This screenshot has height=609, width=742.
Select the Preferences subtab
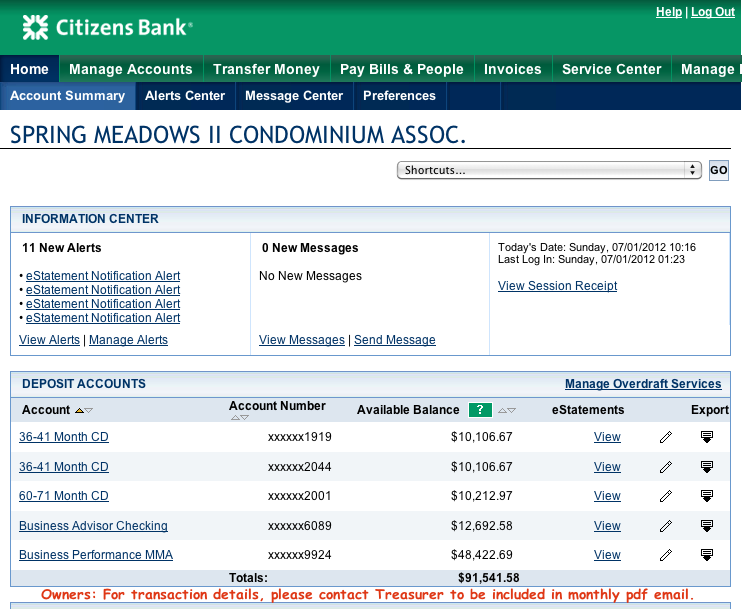(399, 96)
